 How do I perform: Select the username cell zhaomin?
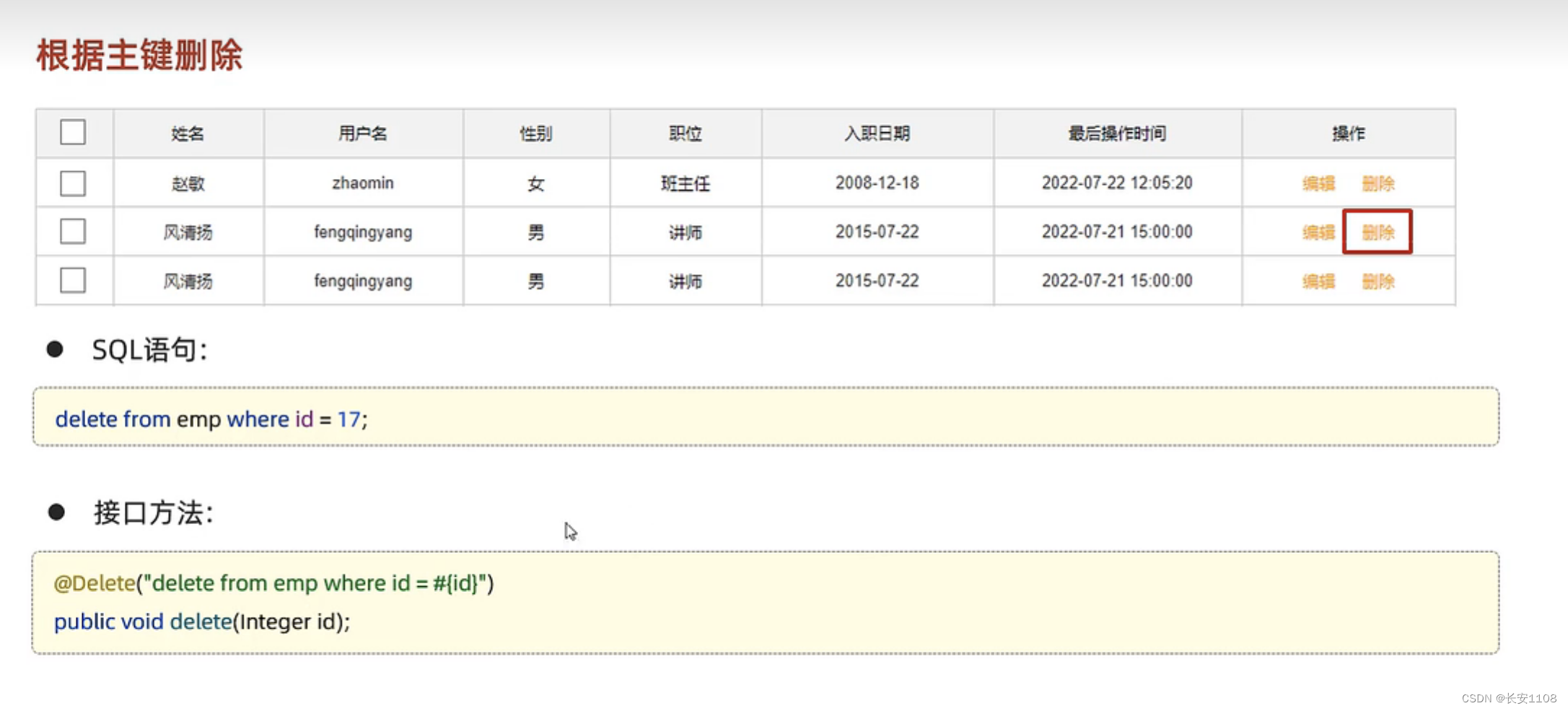(x=363, y=183)
